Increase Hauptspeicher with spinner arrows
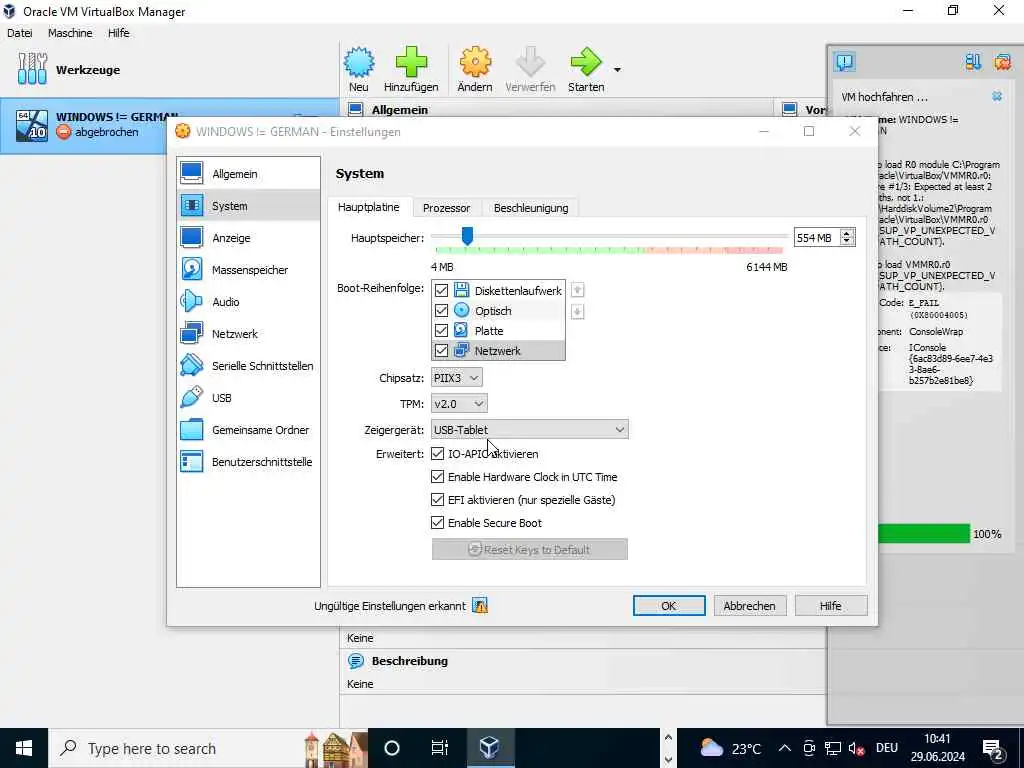The width and height of the screenshot is (1024, 768). tap(847, 233)
